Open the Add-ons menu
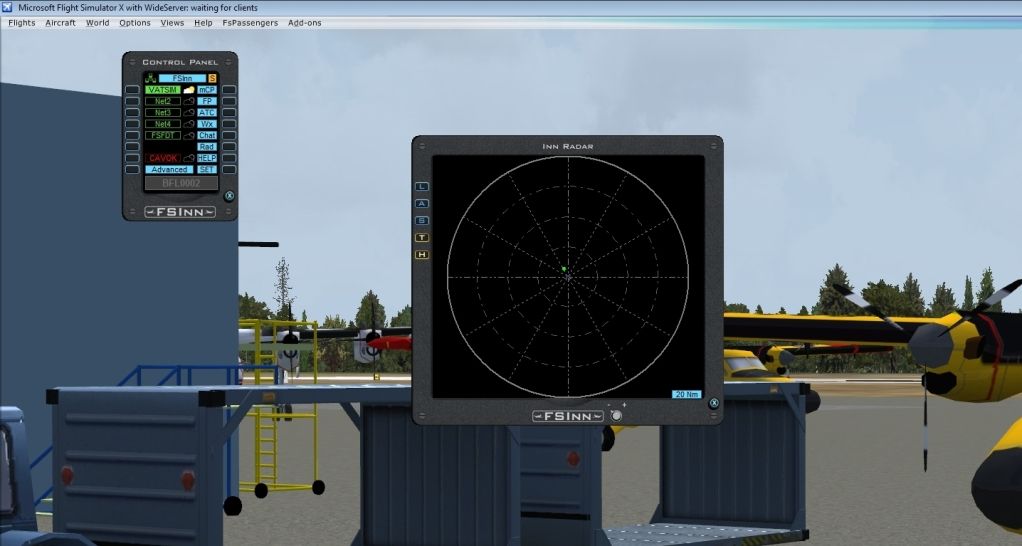The width and height of the screenshot is (1022, 546). coord(304,23)
